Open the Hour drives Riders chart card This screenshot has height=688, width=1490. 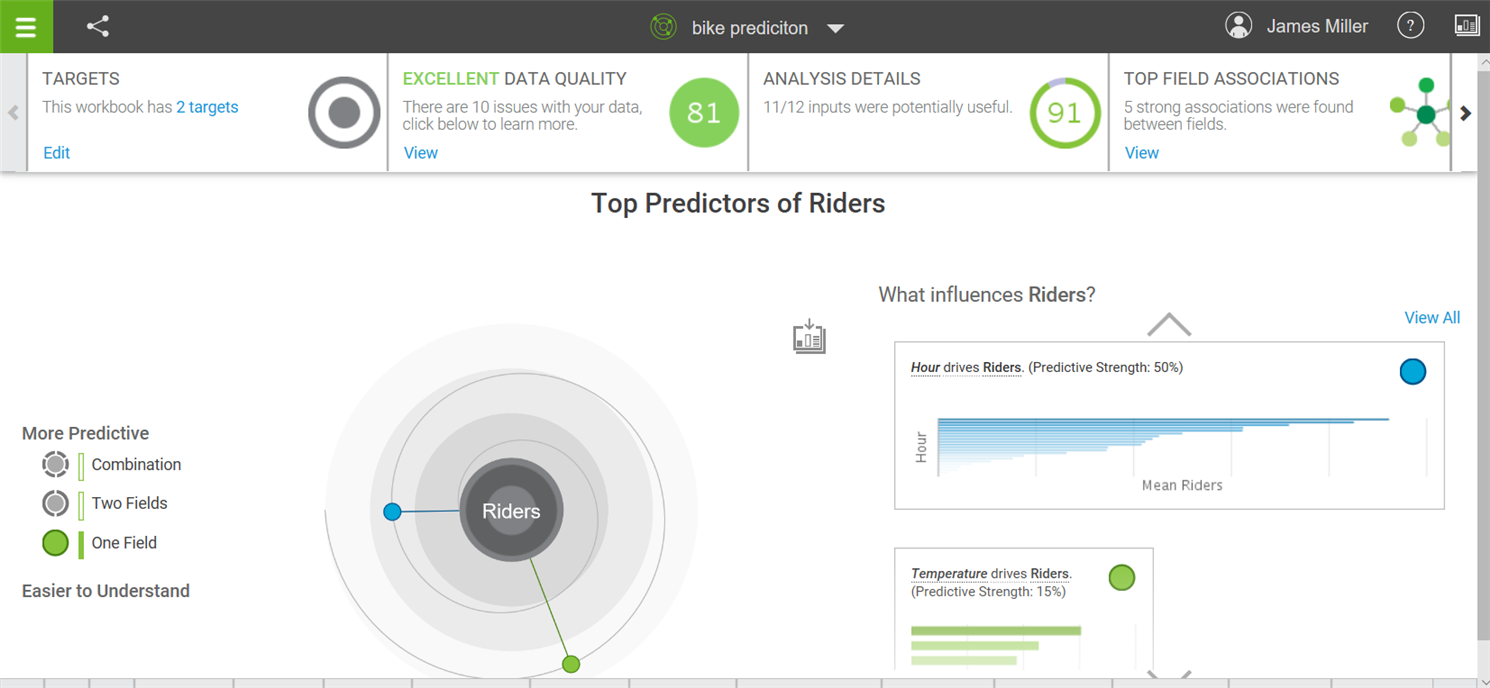[1168, 426]
